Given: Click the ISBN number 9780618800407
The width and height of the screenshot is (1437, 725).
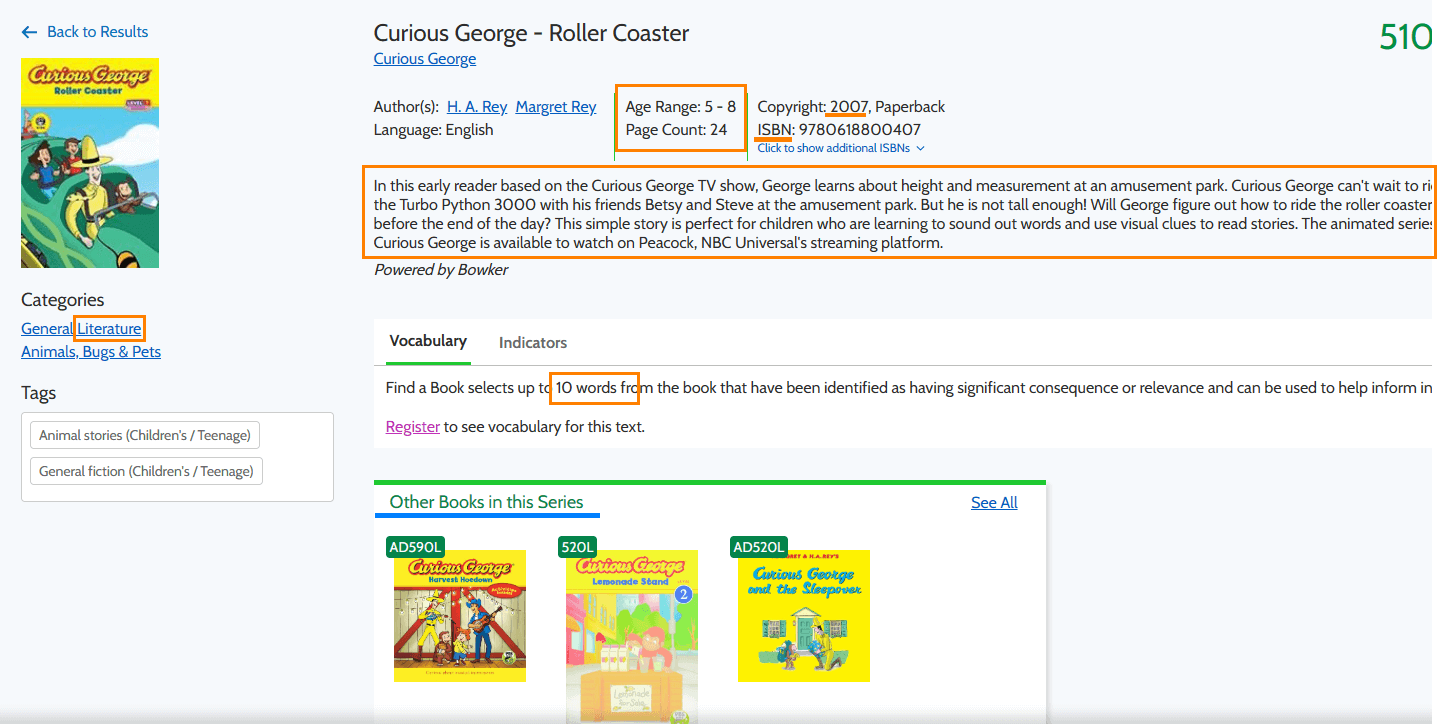Looking at the screenshot, I should pos(860,130).
